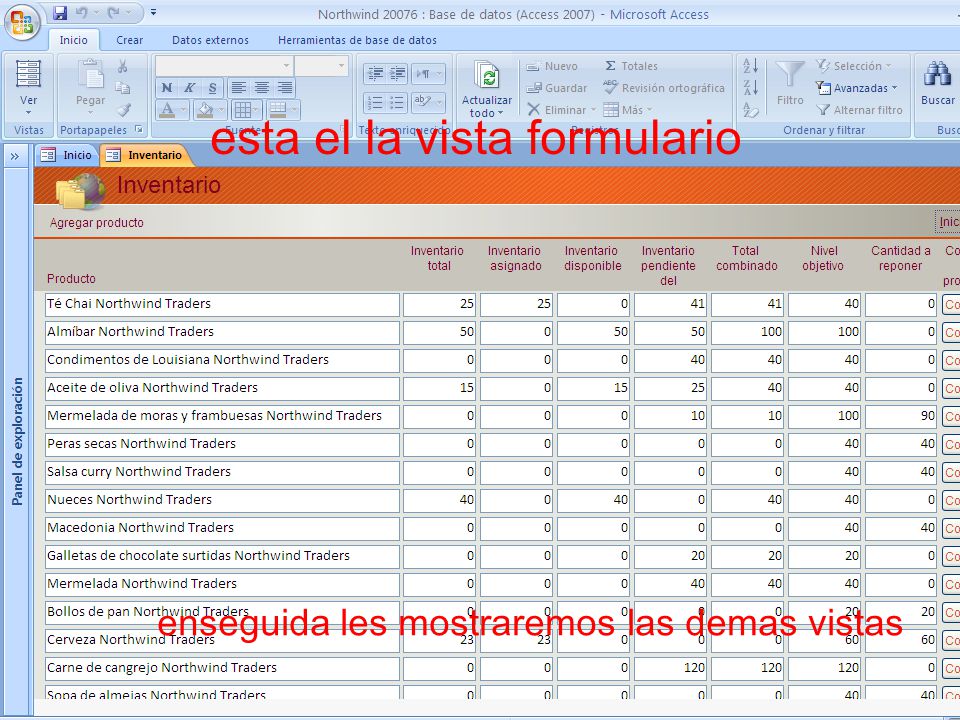960x720 pixels.
Task: Toggle bold N formatting
Action: point(167,88)
